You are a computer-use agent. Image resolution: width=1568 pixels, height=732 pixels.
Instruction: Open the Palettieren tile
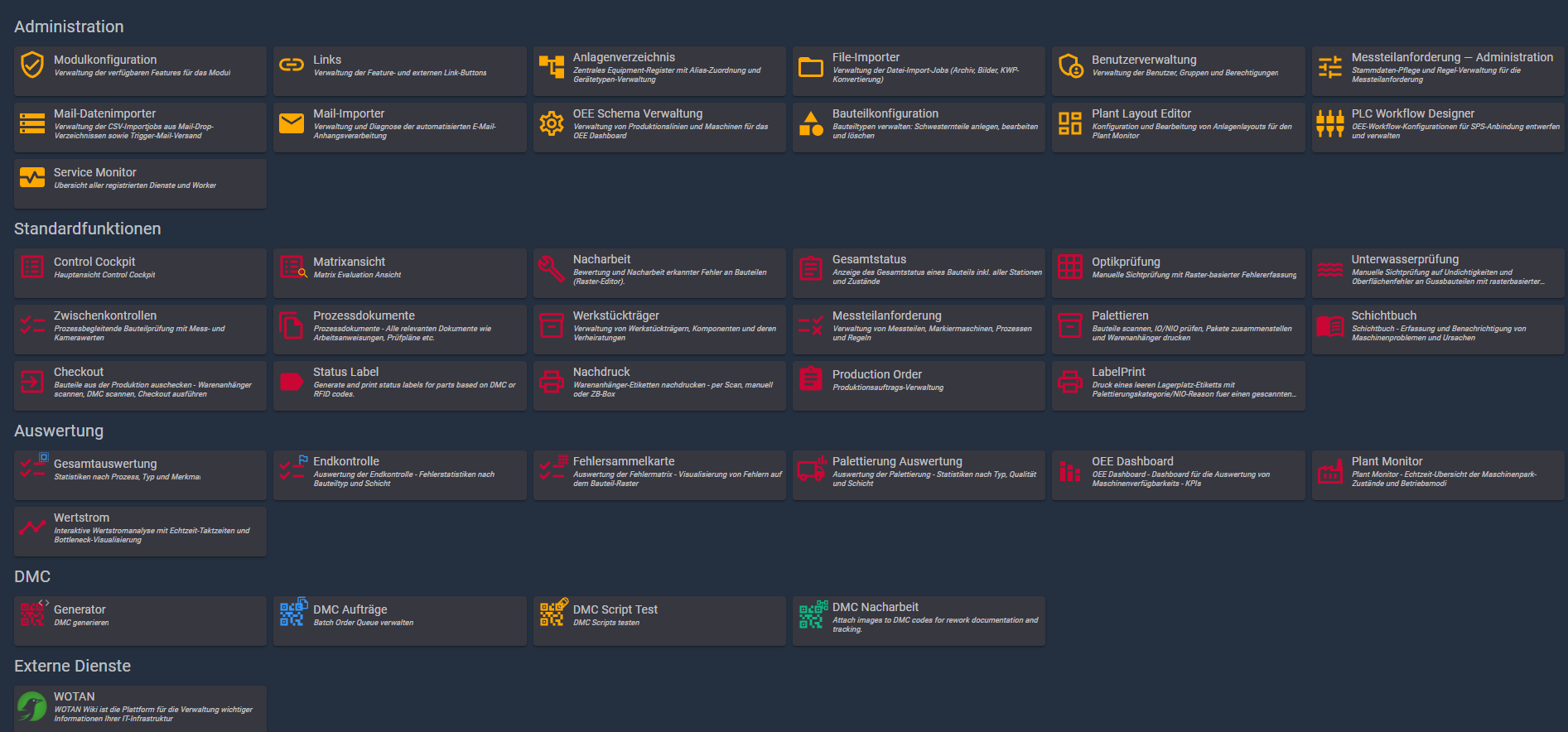click(1178, 330)
